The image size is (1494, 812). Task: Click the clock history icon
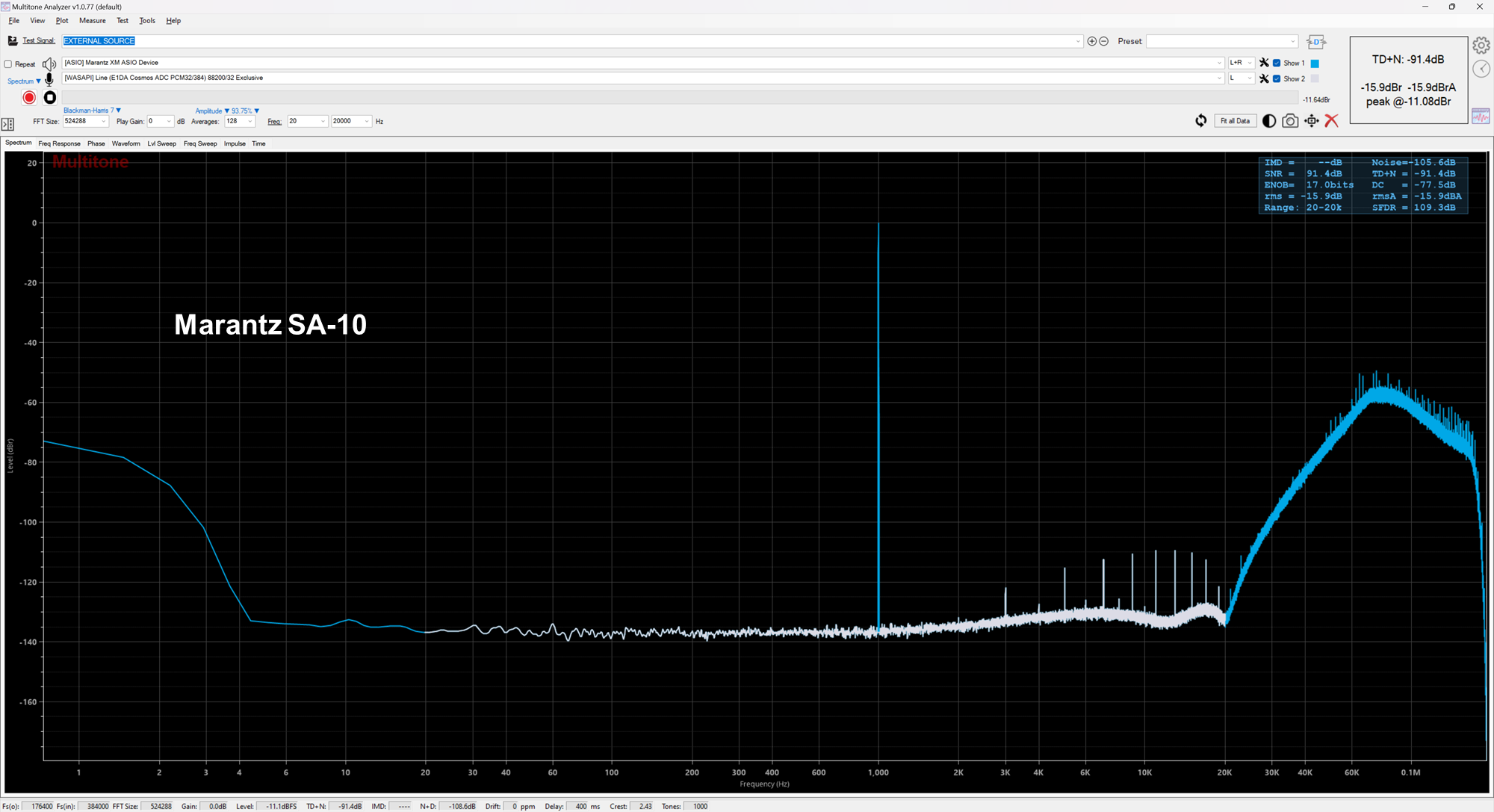(1481, 69)
